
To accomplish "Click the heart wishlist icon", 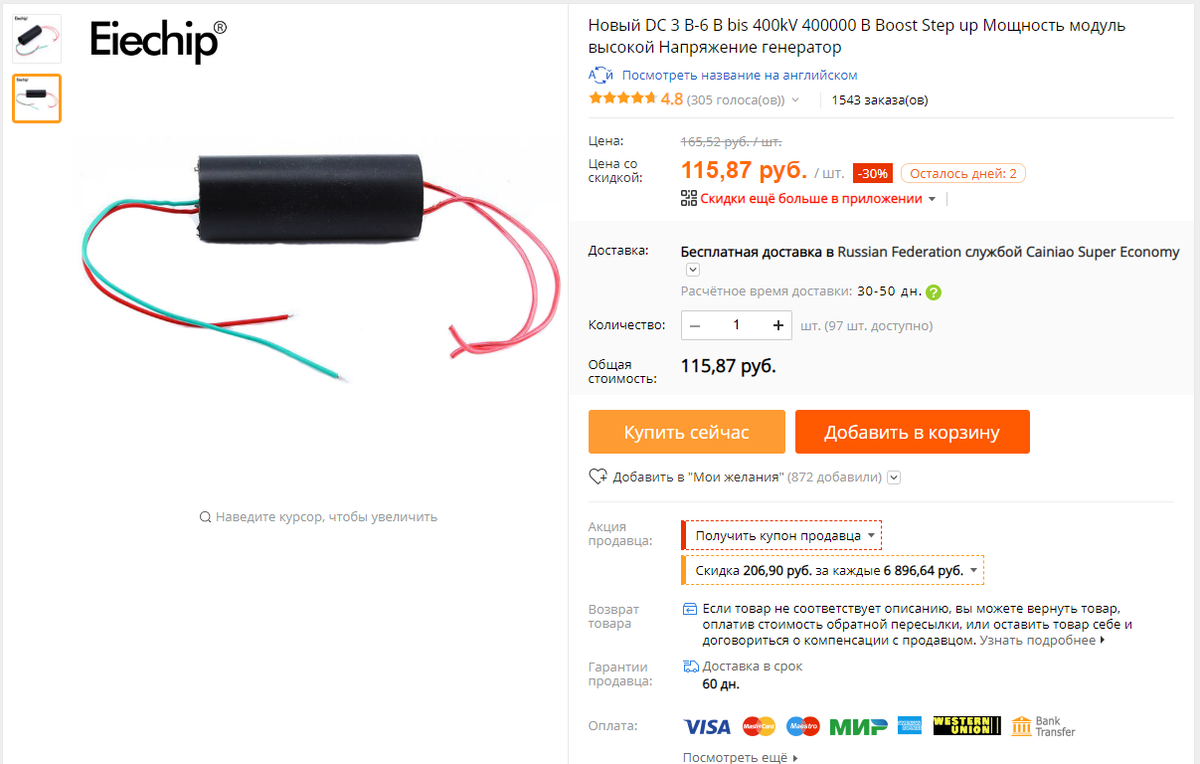I will coord(598,476).
